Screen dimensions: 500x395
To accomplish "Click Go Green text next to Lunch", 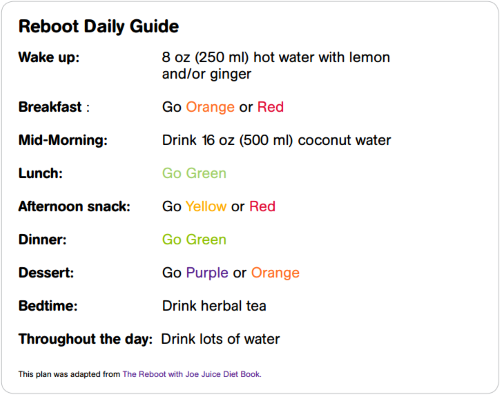I will tap(194, 173).
